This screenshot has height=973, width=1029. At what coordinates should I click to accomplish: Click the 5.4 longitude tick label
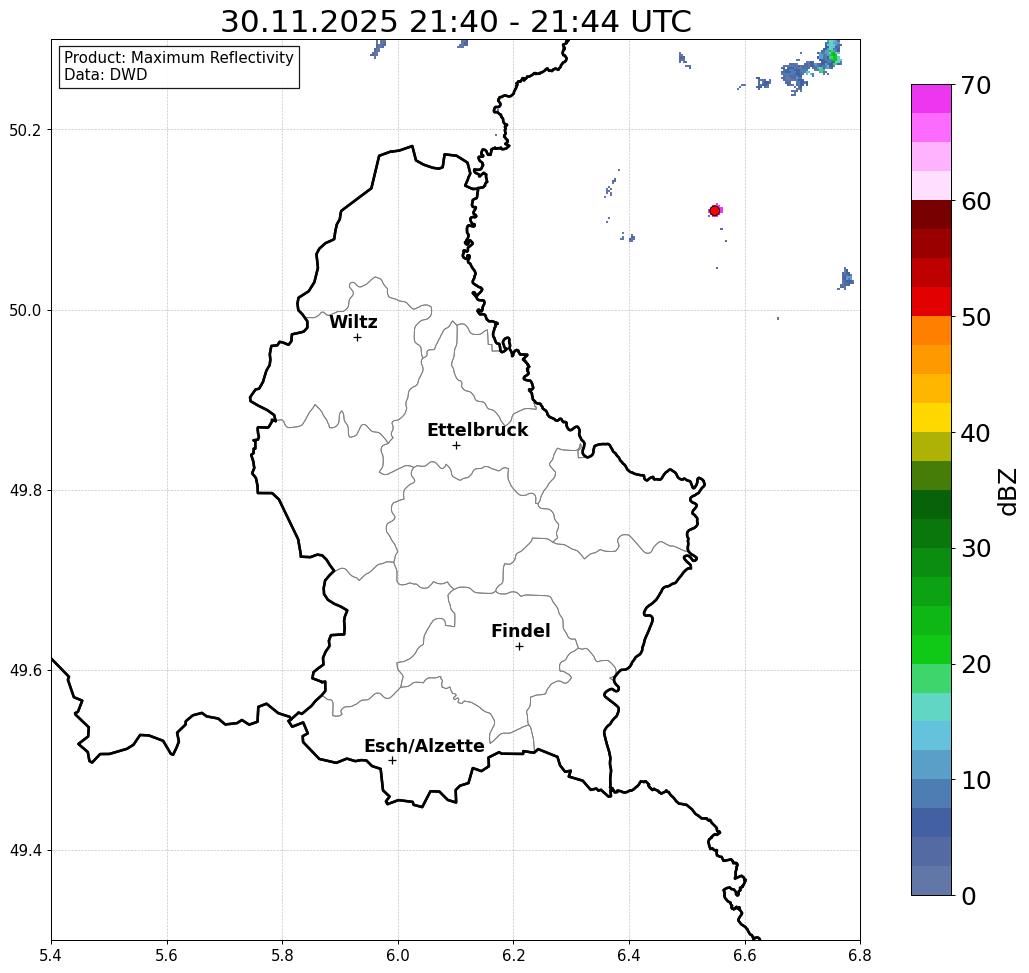point(51,956)
